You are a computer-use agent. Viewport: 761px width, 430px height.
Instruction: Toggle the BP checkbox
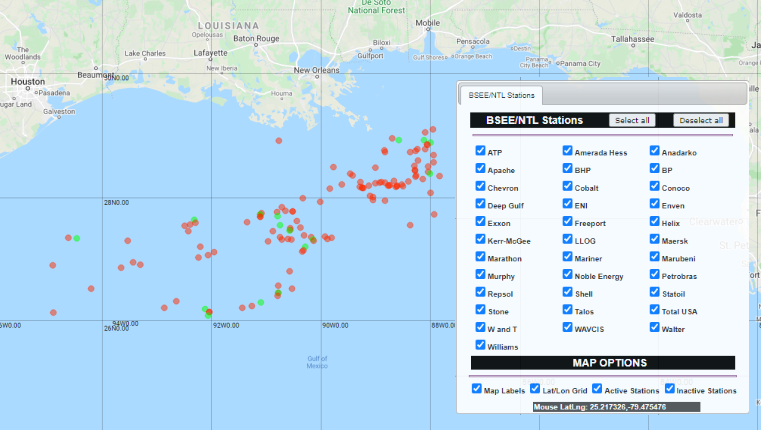[x=655, y=168]
